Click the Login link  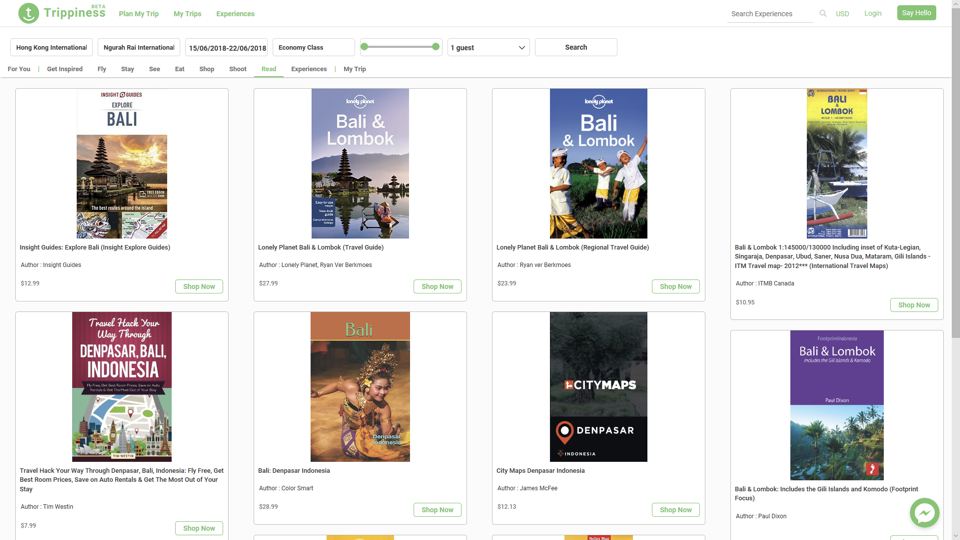point(872,13)
